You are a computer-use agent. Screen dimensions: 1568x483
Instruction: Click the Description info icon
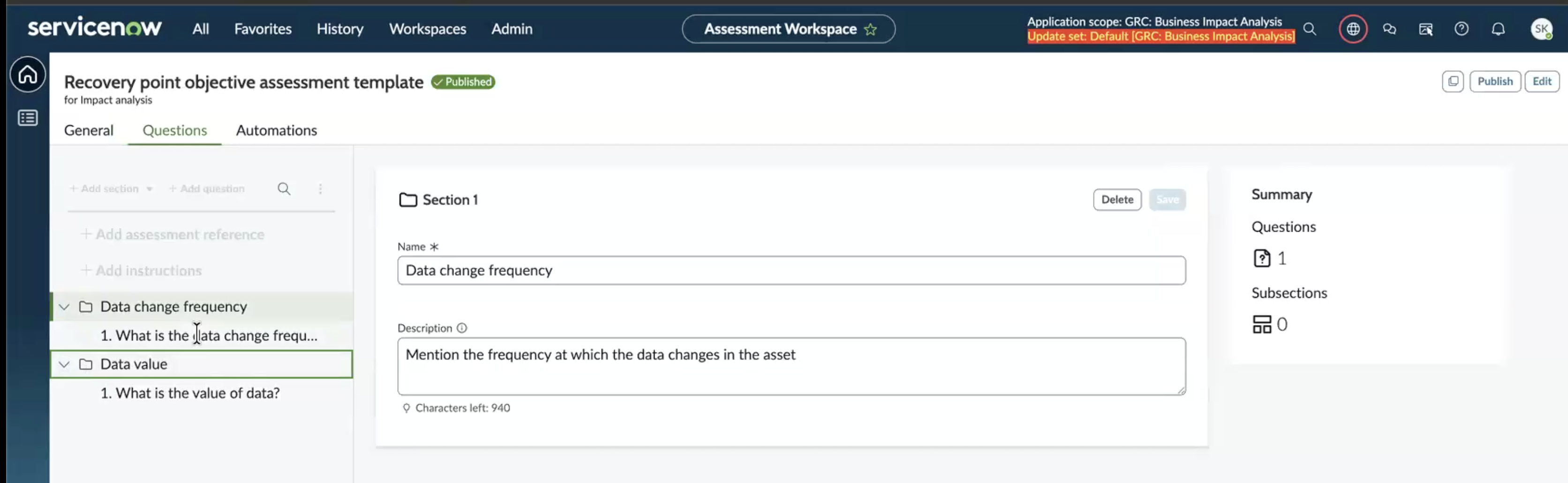pos(461,328)
